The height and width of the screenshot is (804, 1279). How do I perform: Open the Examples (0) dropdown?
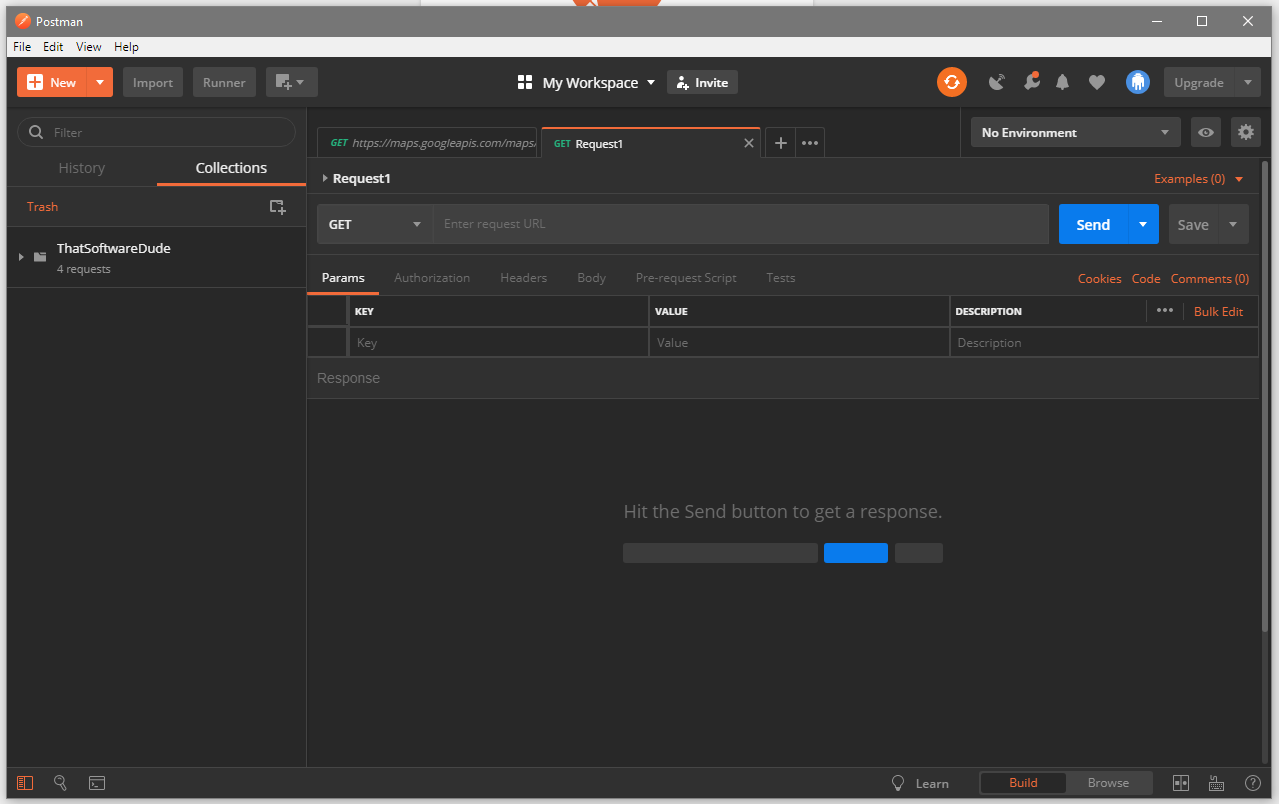tap(1198, 179)
